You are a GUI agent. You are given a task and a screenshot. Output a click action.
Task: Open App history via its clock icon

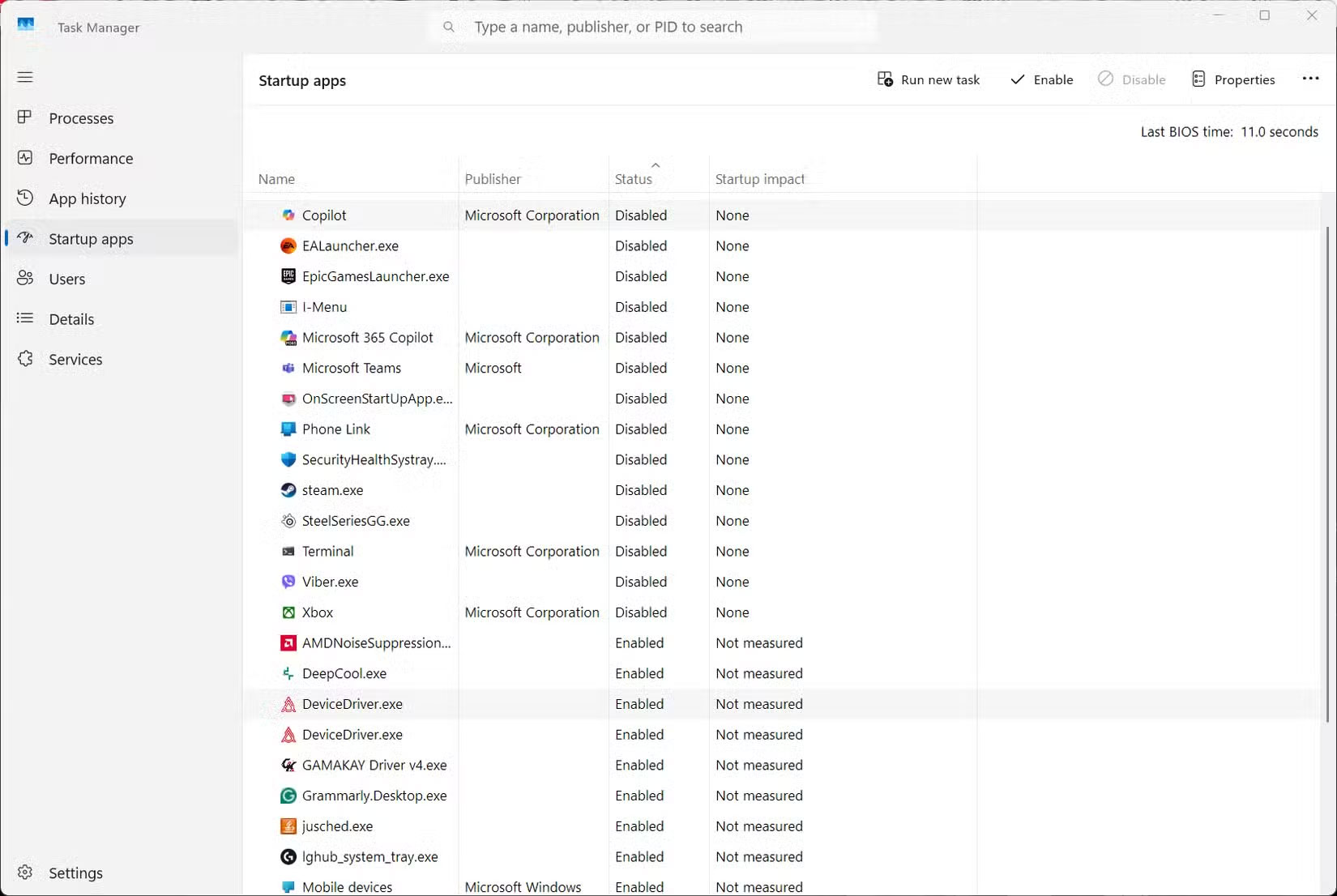tap(25, 198)
